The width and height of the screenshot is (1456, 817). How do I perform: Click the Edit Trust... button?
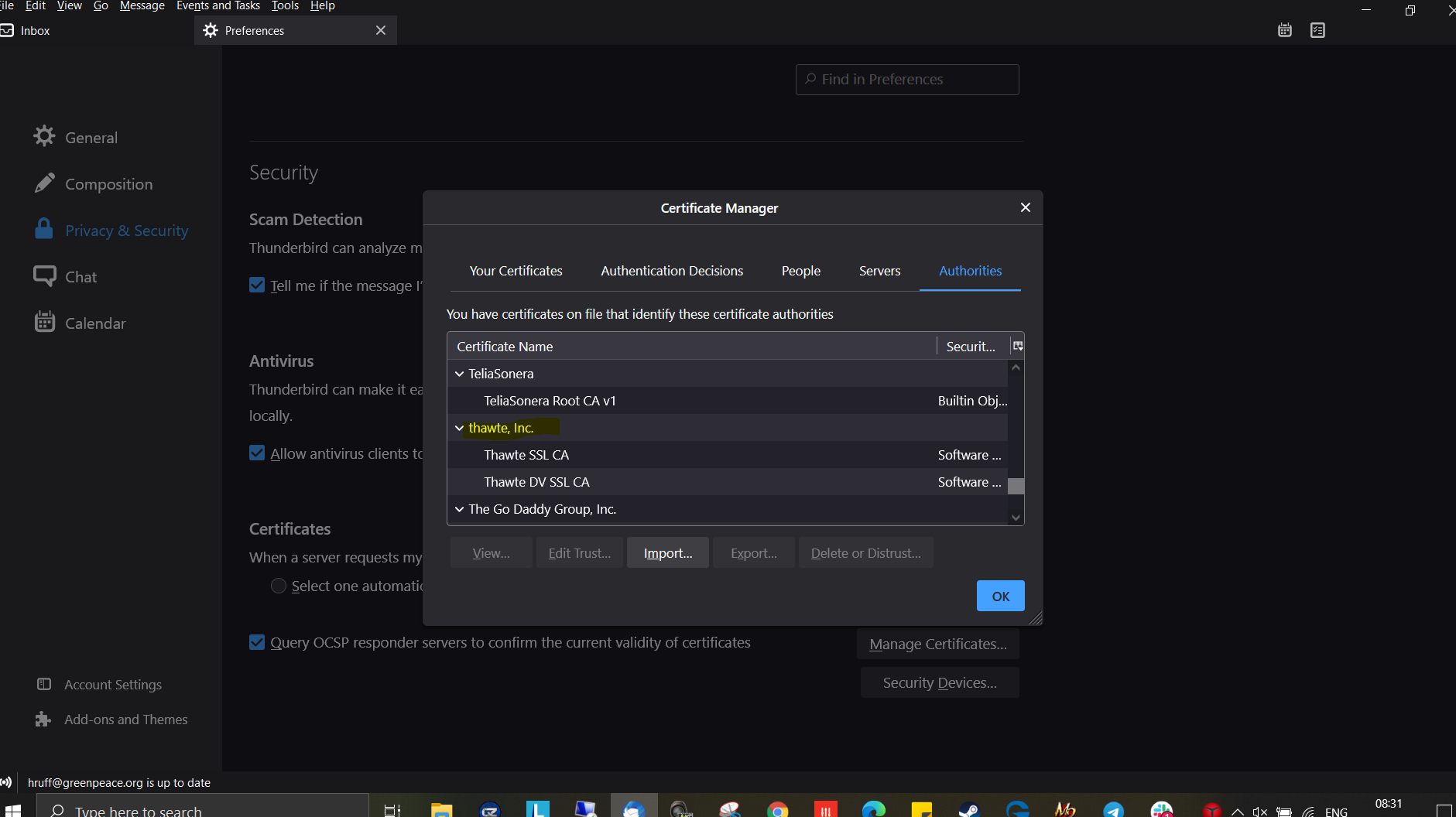(580, 553)
